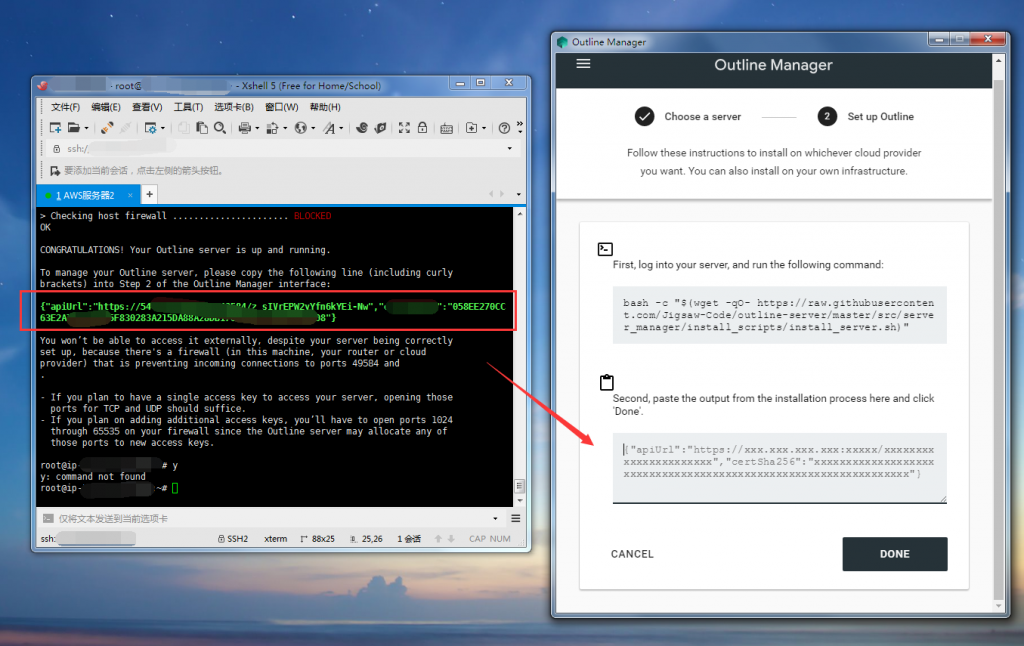Select the AWS服务器2 session tab

pos(85,195)
